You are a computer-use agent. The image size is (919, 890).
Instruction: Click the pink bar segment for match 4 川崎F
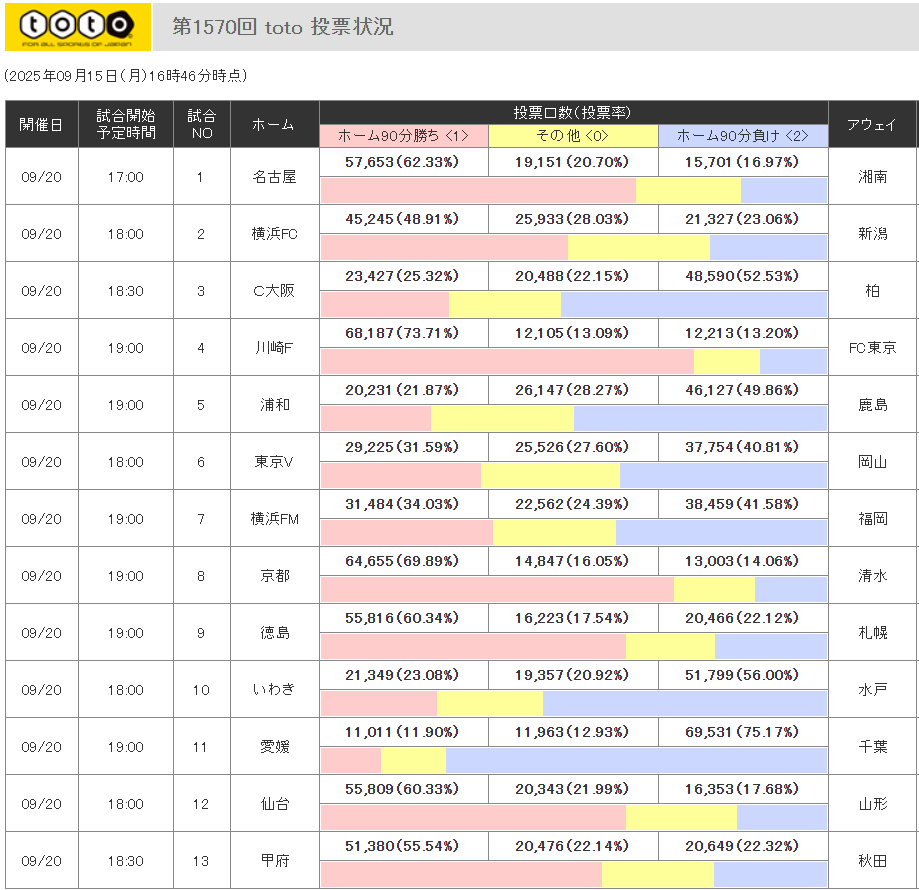[507, 361]
